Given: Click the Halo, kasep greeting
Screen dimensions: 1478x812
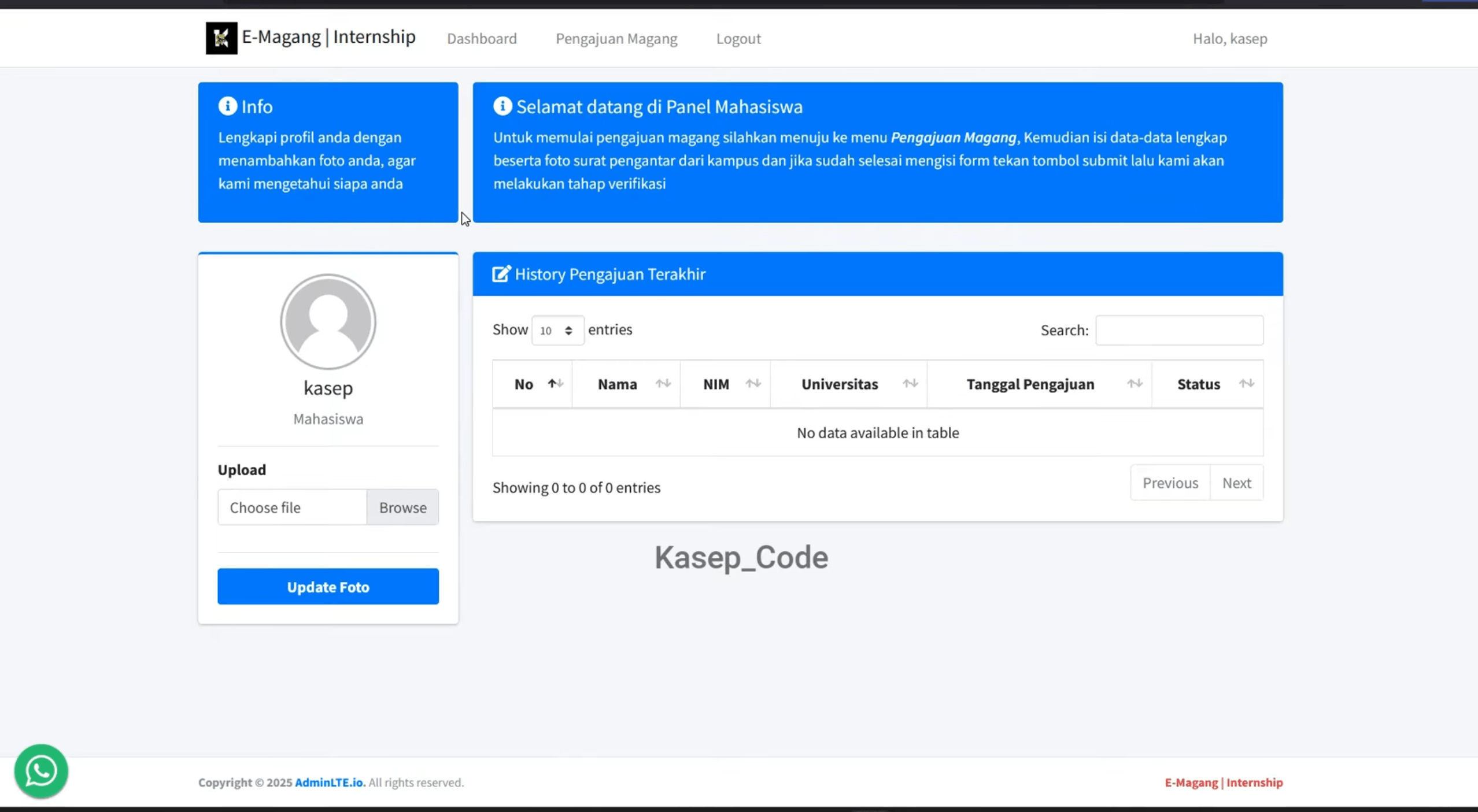Looking at the screenshot, I should point(1230,39).
